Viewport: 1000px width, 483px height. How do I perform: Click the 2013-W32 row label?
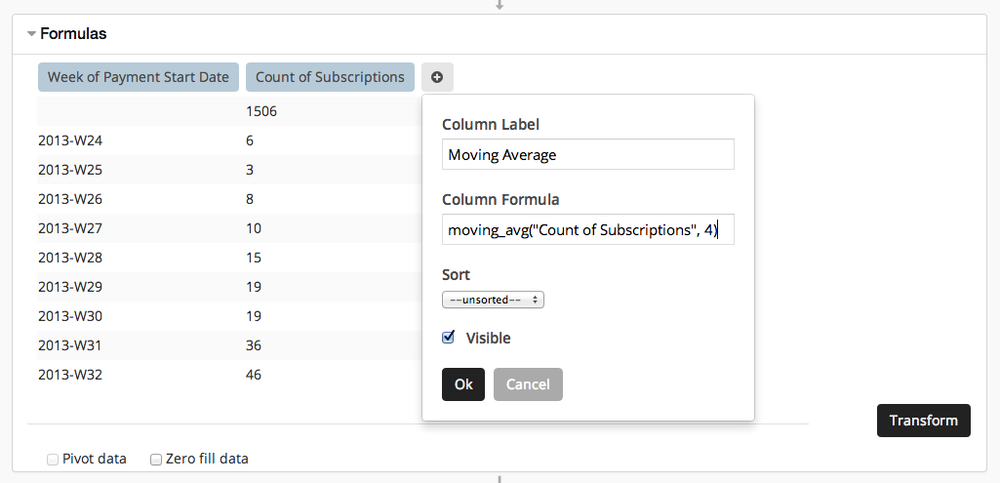tap(70, 376)
